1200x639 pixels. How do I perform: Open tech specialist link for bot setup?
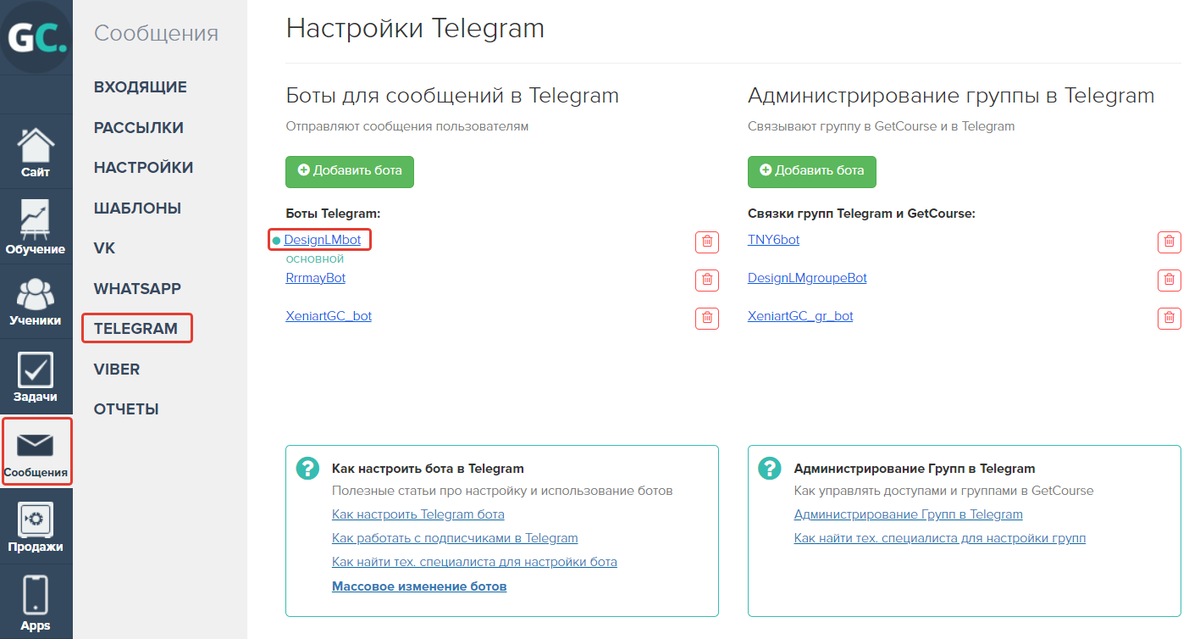tap(474, 562)
